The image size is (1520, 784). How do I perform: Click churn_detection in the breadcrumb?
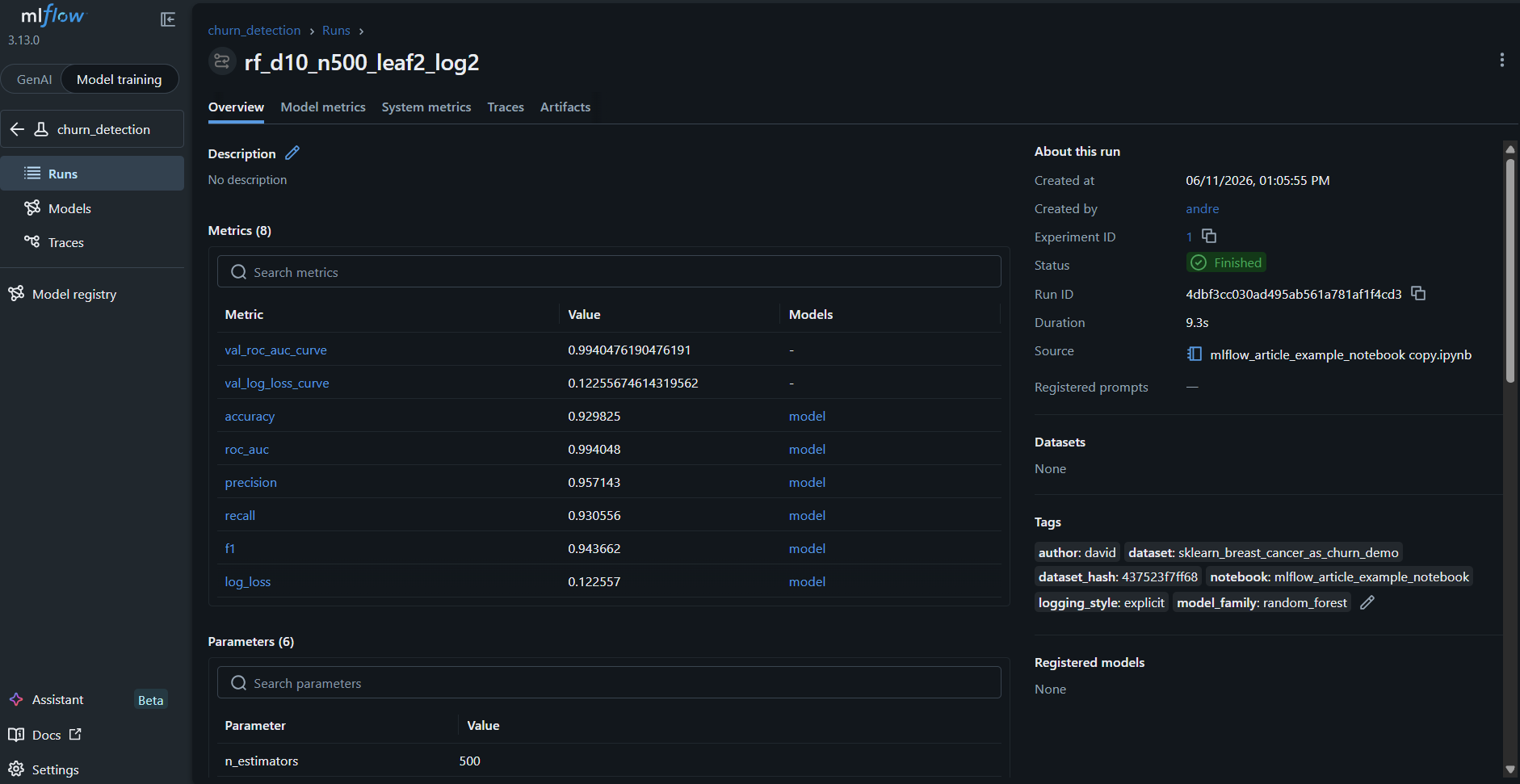click(x=254, y=30)
